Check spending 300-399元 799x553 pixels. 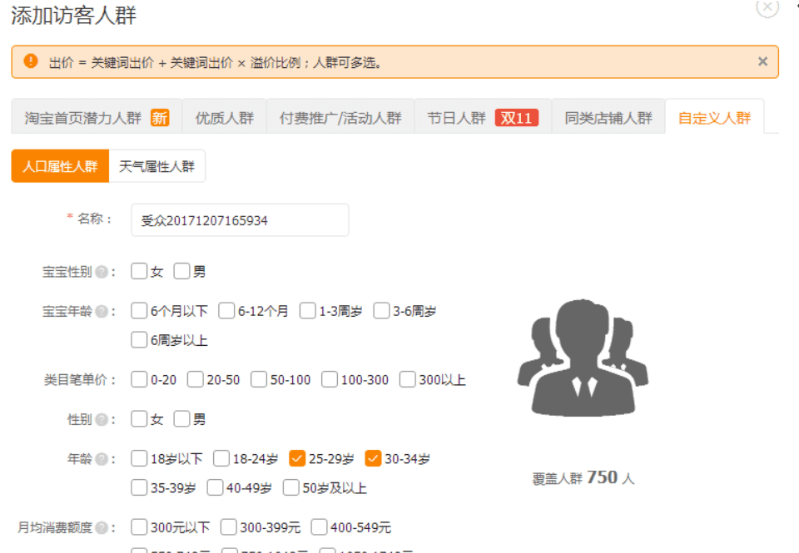pos(229,527)
